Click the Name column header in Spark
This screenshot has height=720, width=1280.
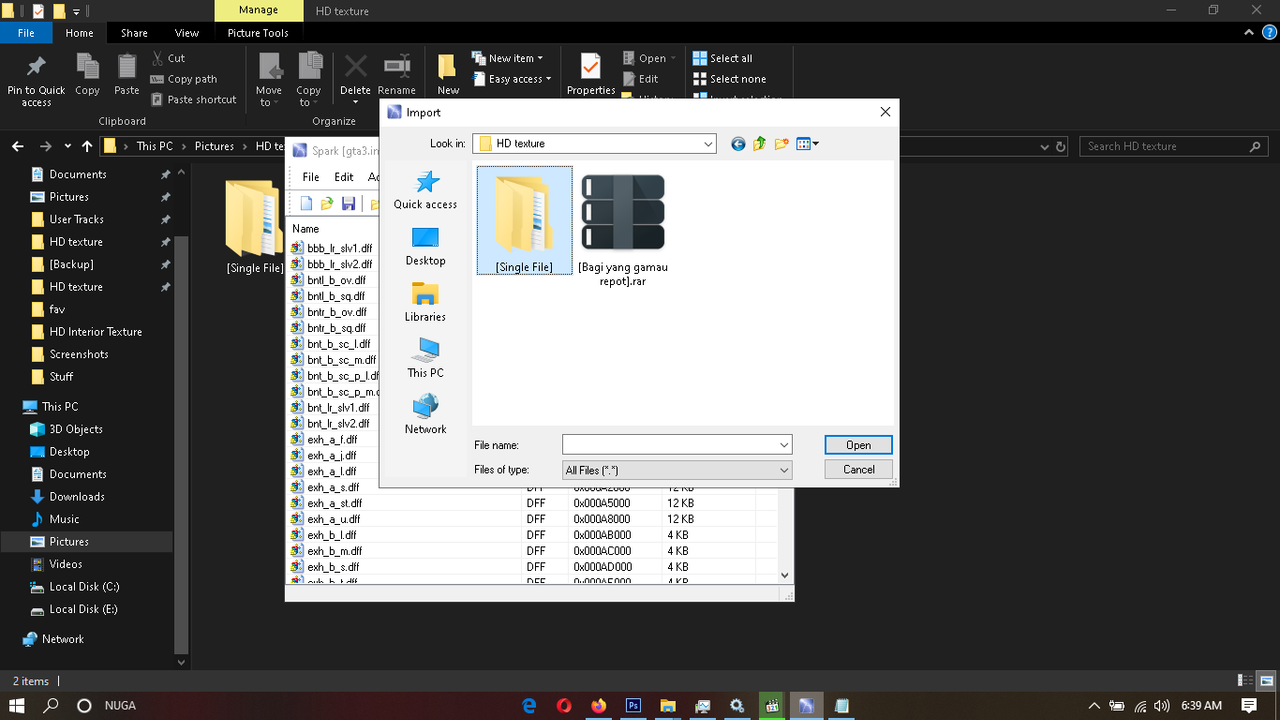[306, 229]
